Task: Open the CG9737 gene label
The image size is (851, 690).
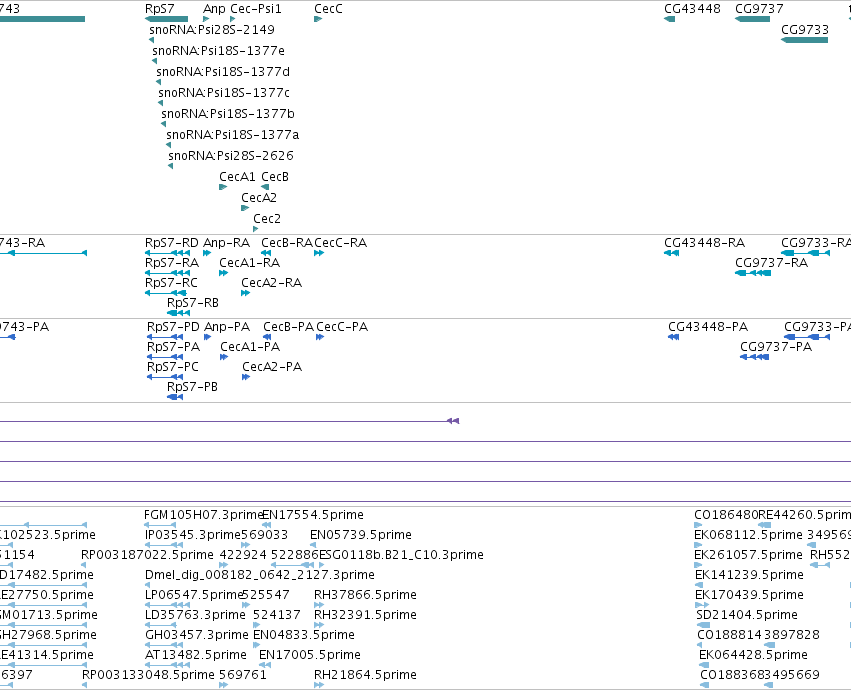Action: click(759, 9)
